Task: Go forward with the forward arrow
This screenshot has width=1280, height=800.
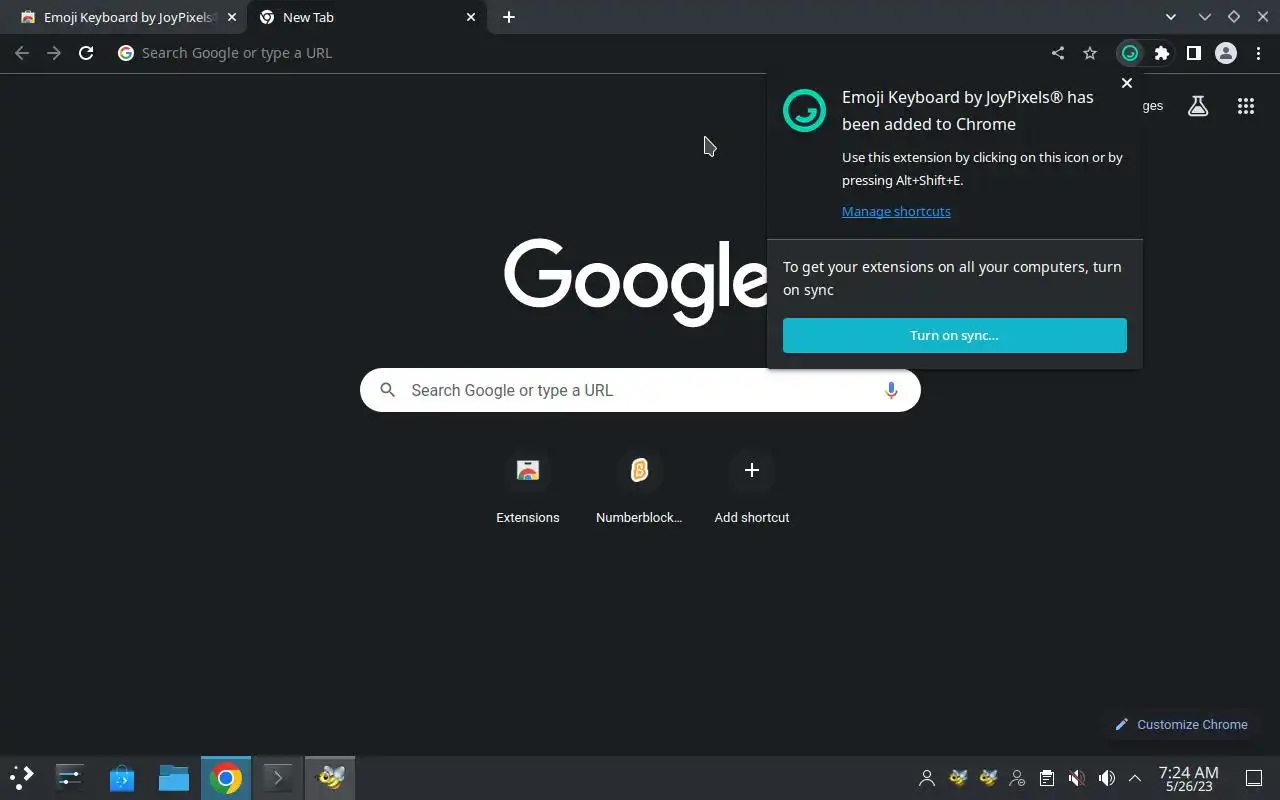Action: pos(54,53)
